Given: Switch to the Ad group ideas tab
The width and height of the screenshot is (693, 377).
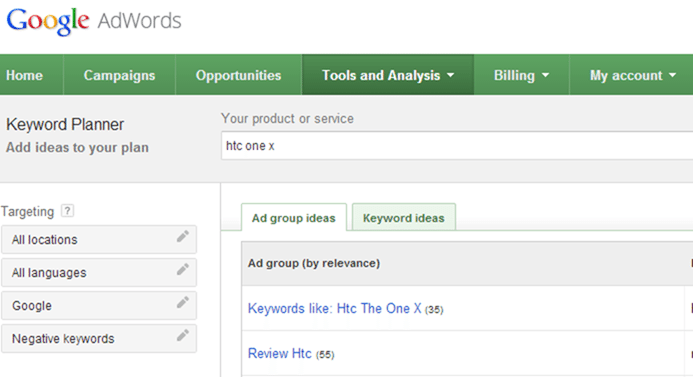Looking at the screenshot, I should [294, 217].
